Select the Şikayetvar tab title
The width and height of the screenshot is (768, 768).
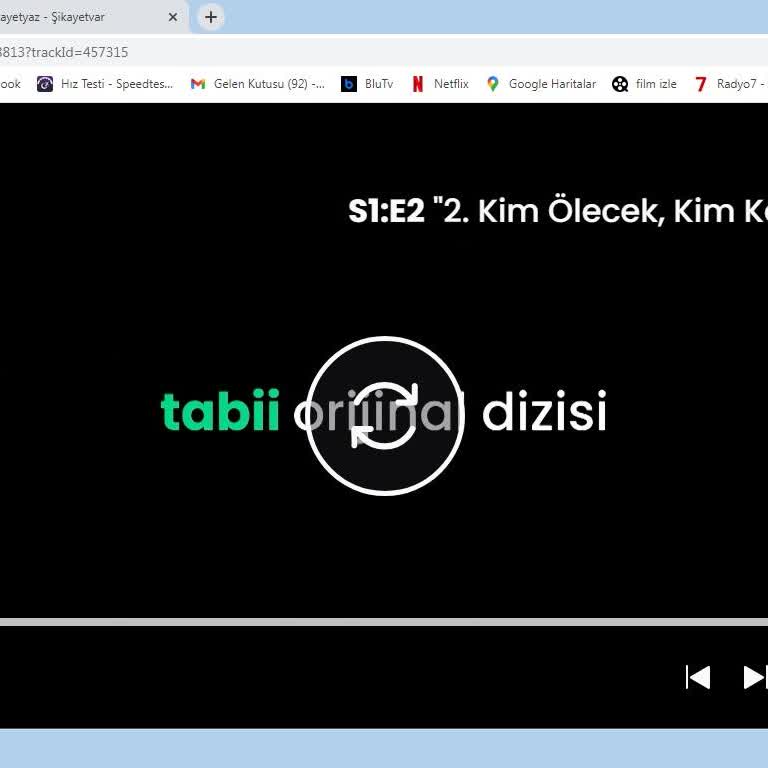[x=52, y=17]
